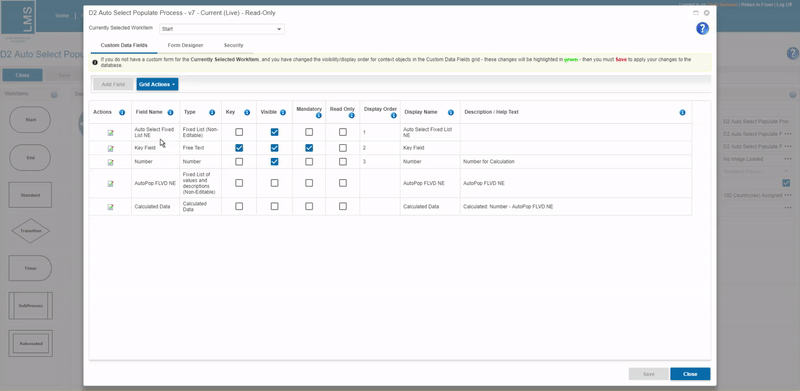Edit the Calculated Data row
The height and width of the screenshot is (391, 800).
[x=110, y=207]
